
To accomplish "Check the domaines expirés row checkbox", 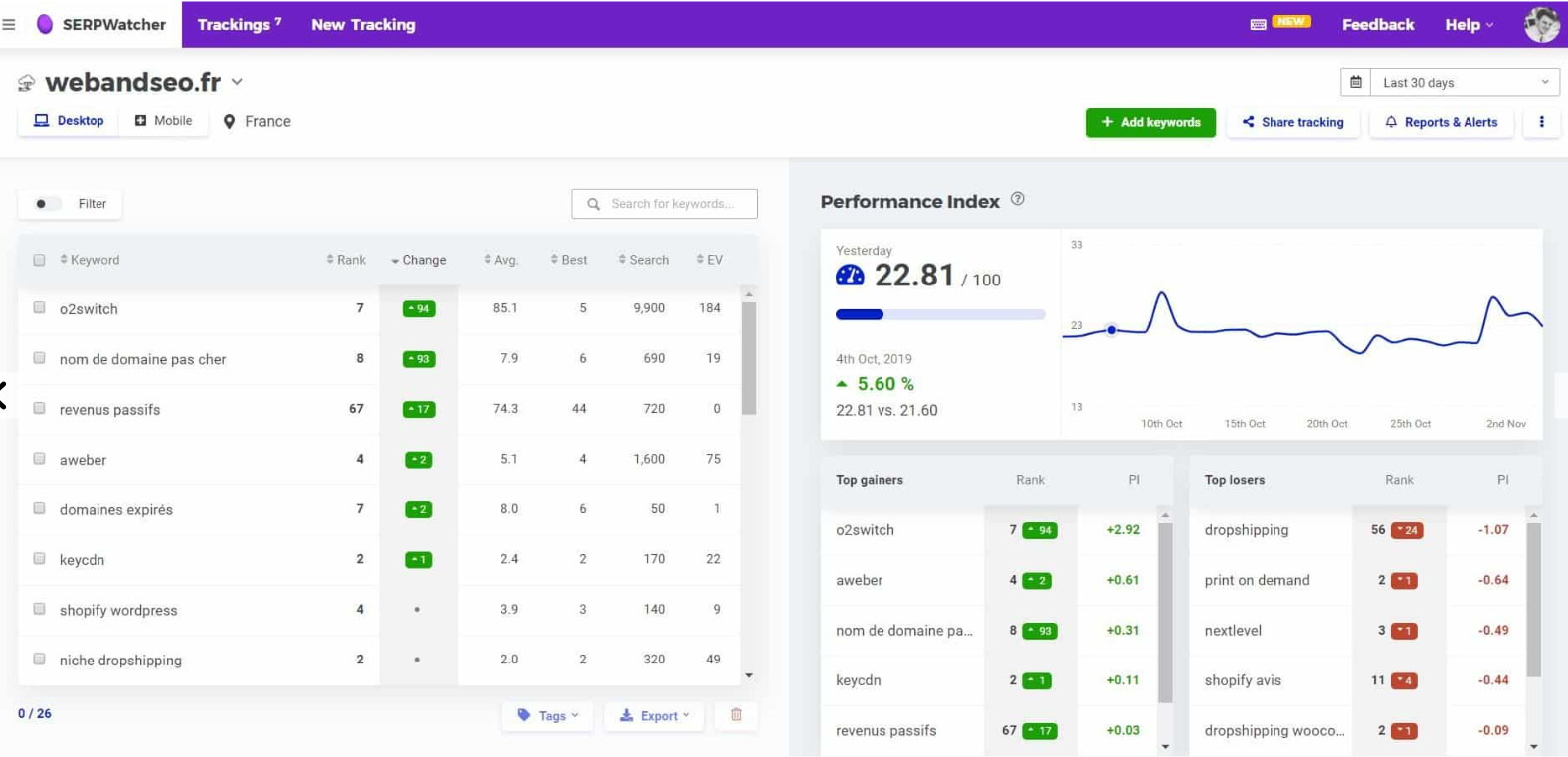I will click(39, 508).
